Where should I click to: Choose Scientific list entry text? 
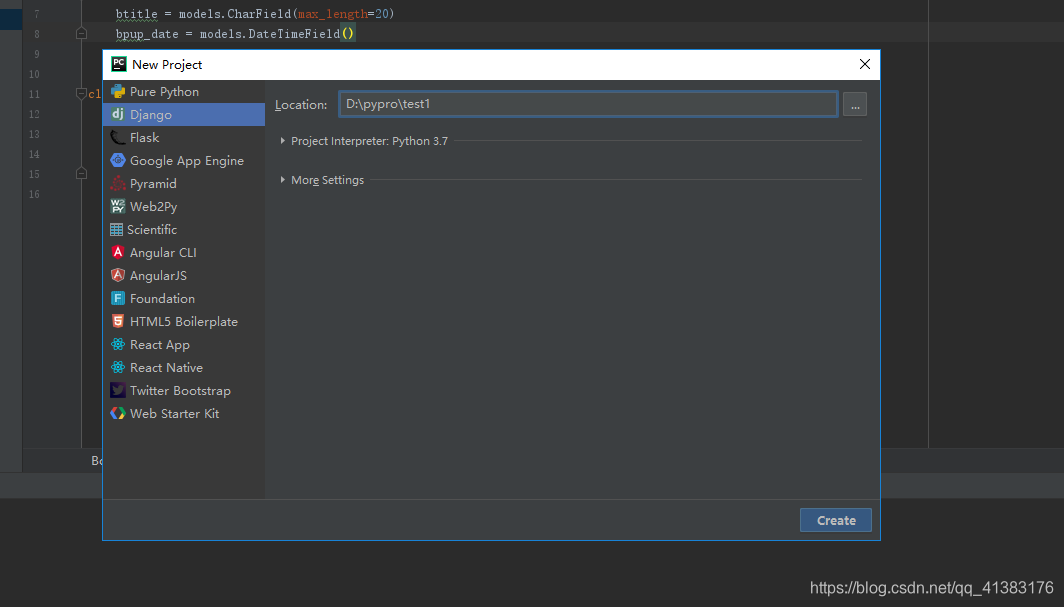152,229
